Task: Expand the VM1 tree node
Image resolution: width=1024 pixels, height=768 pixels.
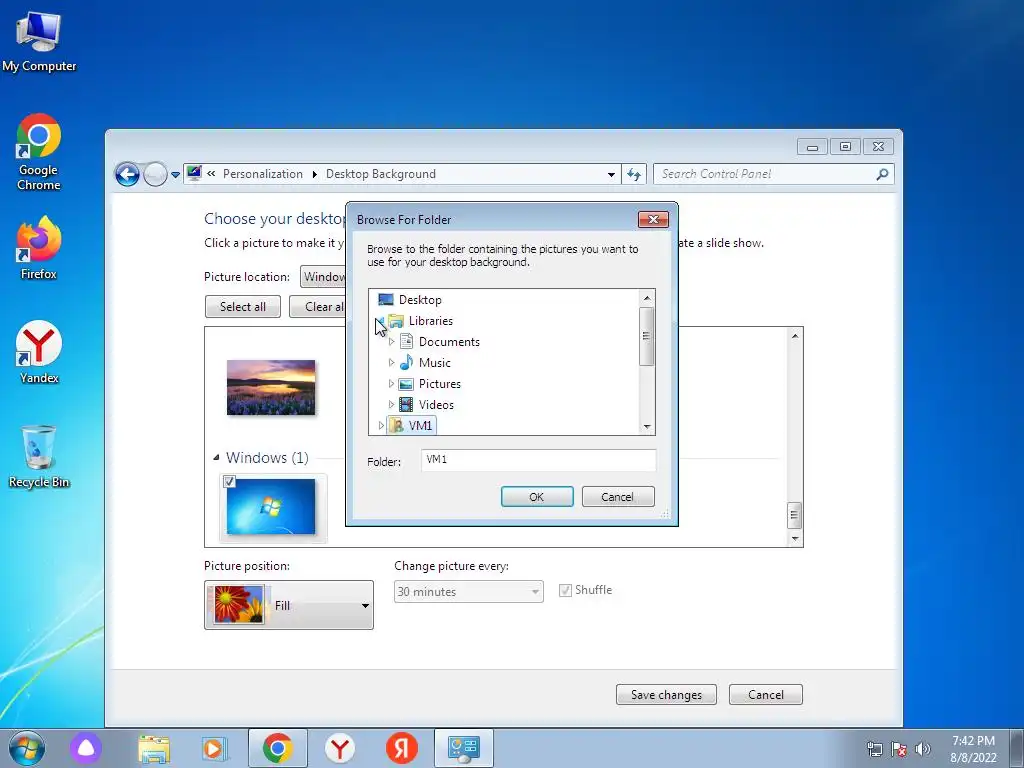Action: pos(381,425)
